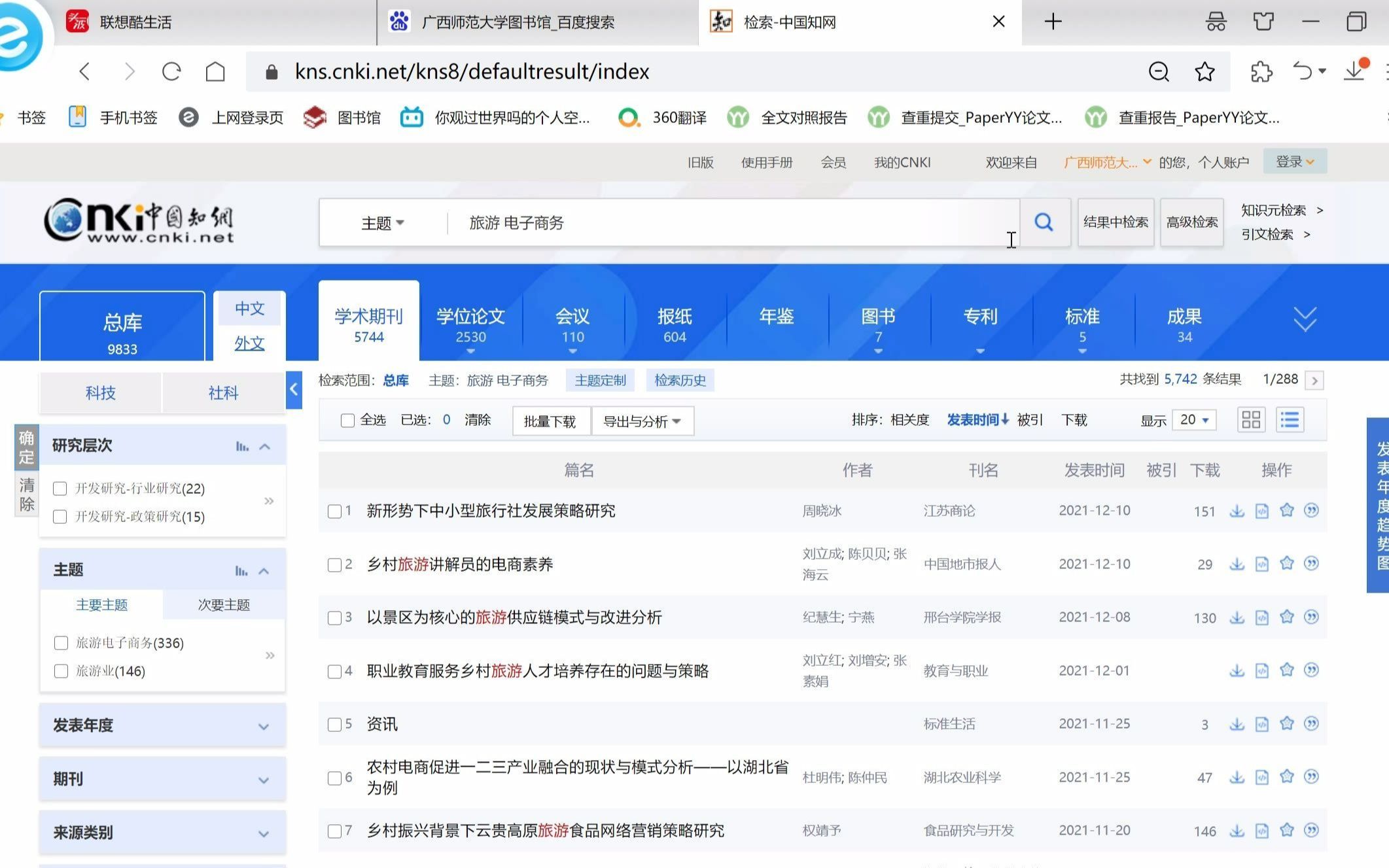Go to next results page arrow
The image size is (1389, 868).
coord(1314,380)
